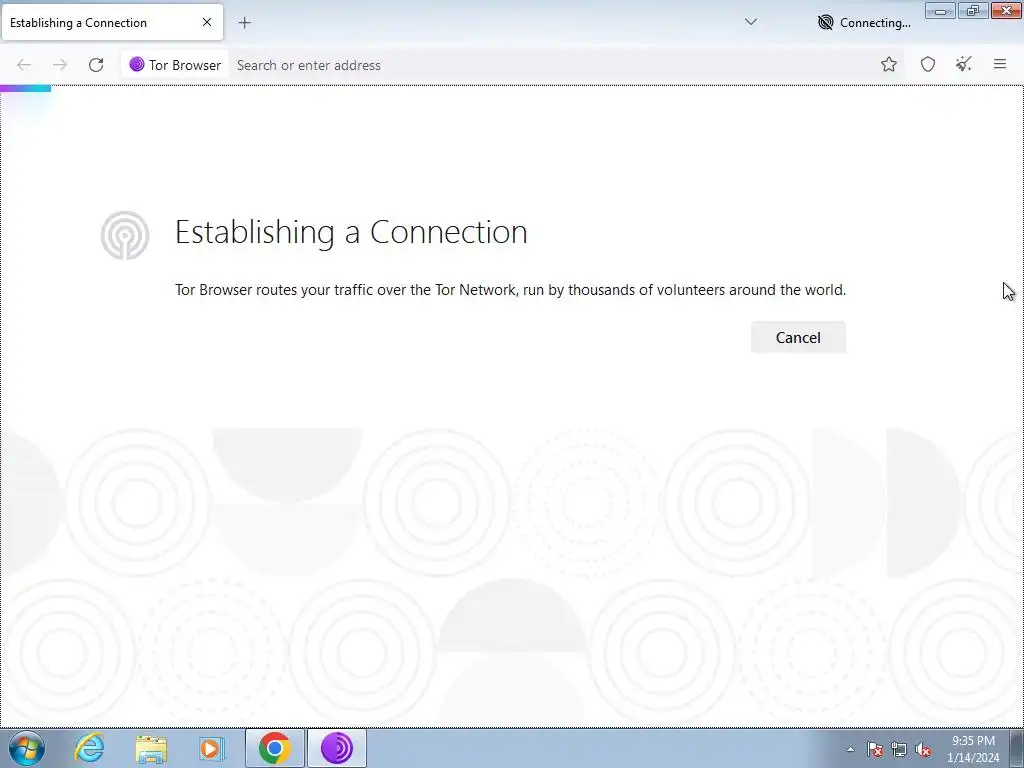The width and height of the screenshot is (1024, 768).
Task: Select the Establishing a Connection tab
Action: pos(112,22)
